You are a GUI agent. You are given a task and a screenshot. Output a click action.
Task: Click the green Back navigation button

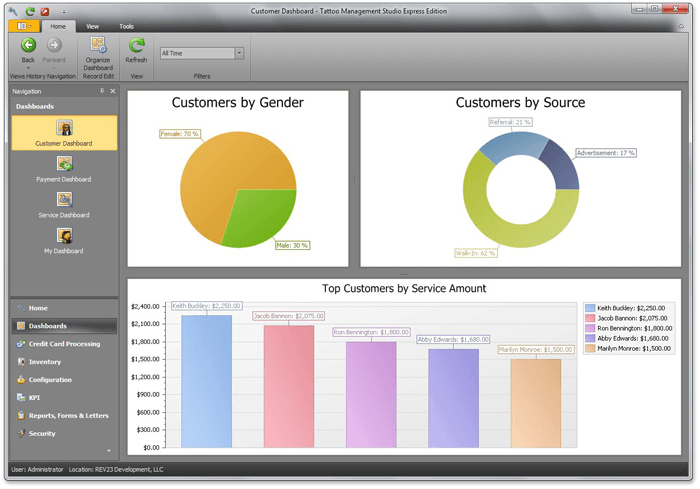28,45
